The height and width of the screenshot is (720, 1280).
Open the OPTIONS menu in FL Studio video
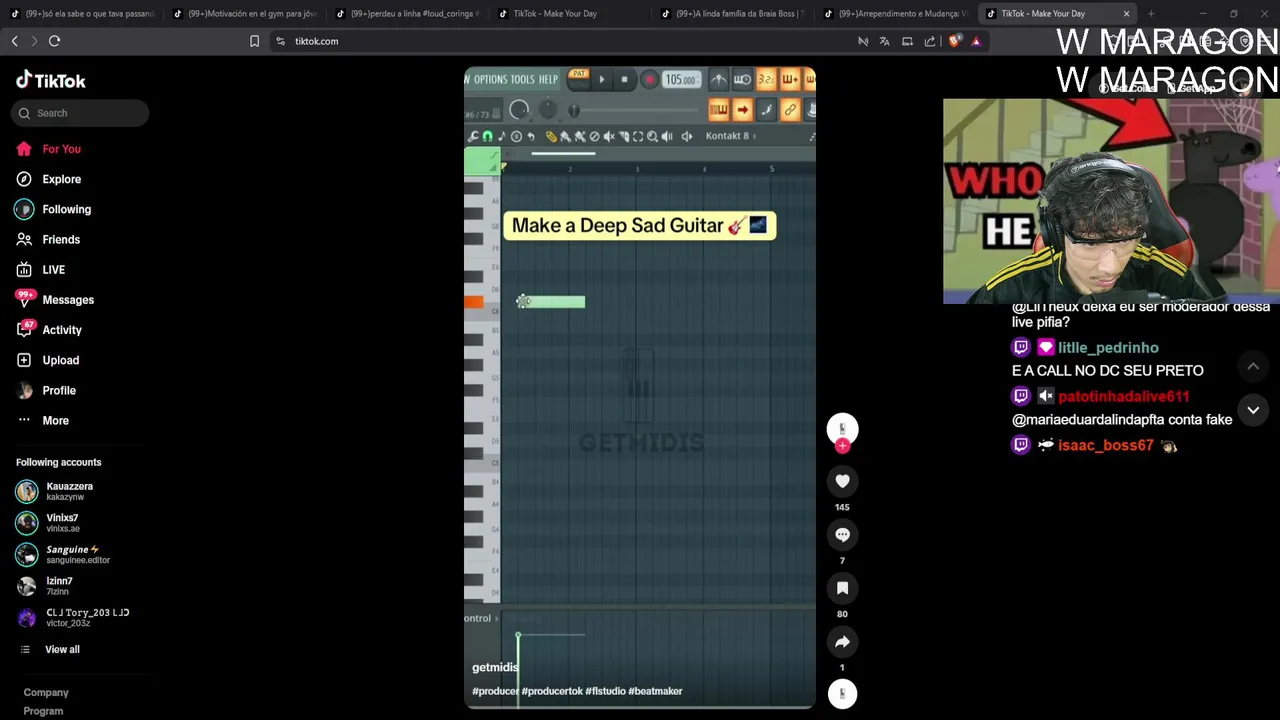pyautogui.click(x=490, y=79)
